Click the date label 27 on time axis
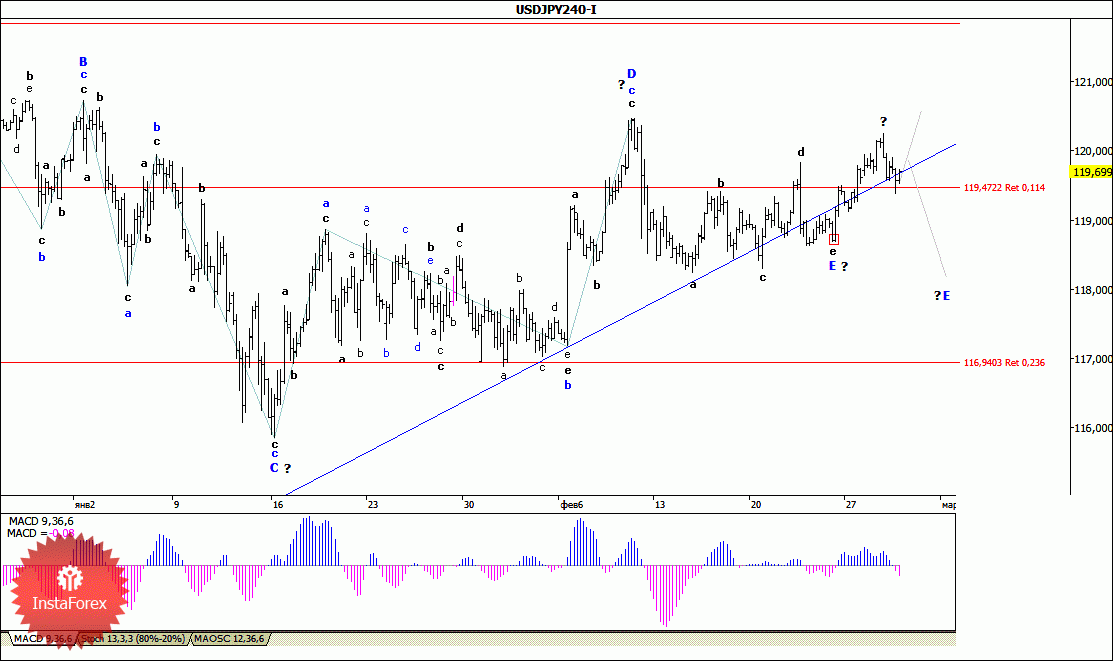1113x661 pixels. coord(850,505)
